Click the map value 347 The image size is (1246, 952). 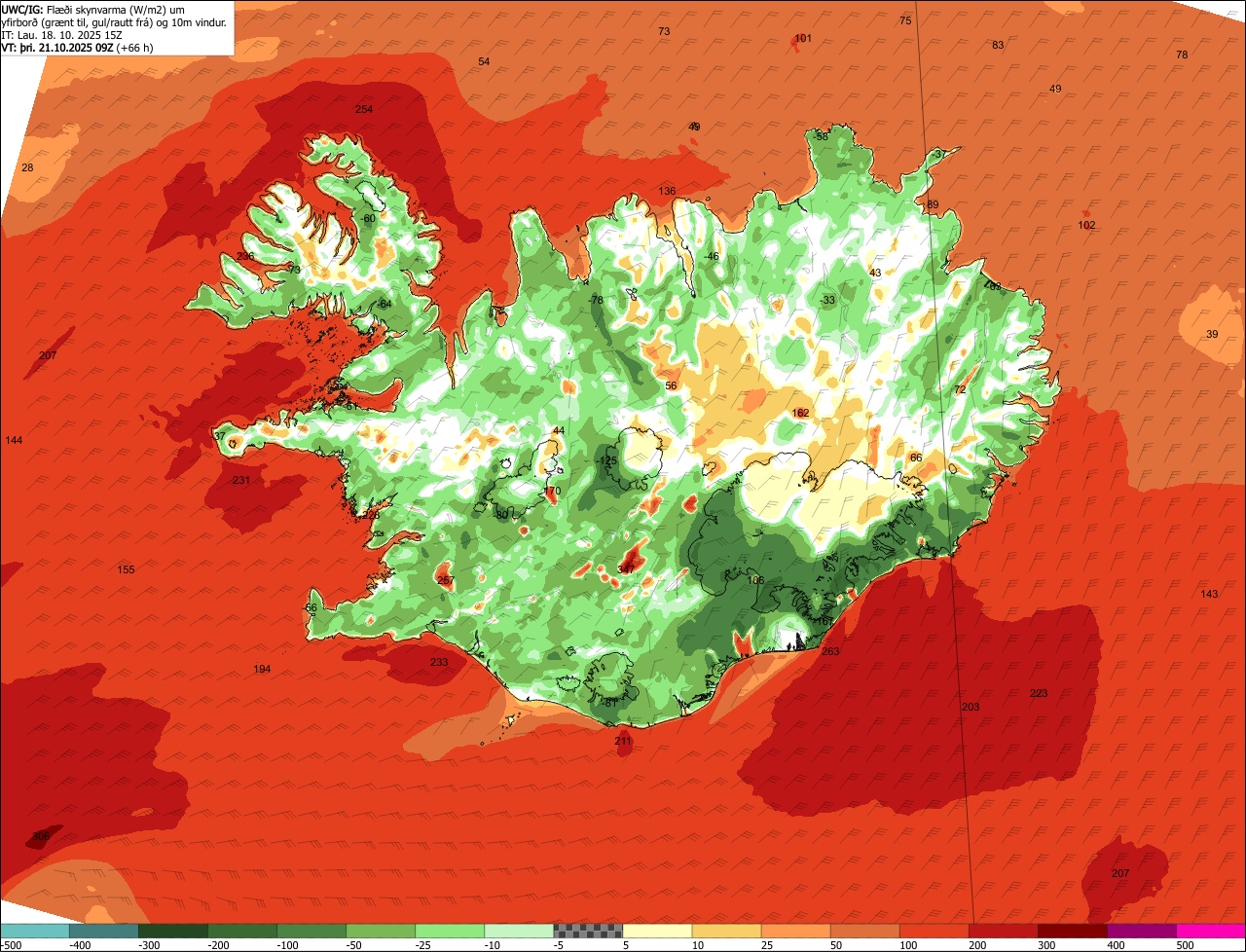pyautogui.click(x=626, y=568)
